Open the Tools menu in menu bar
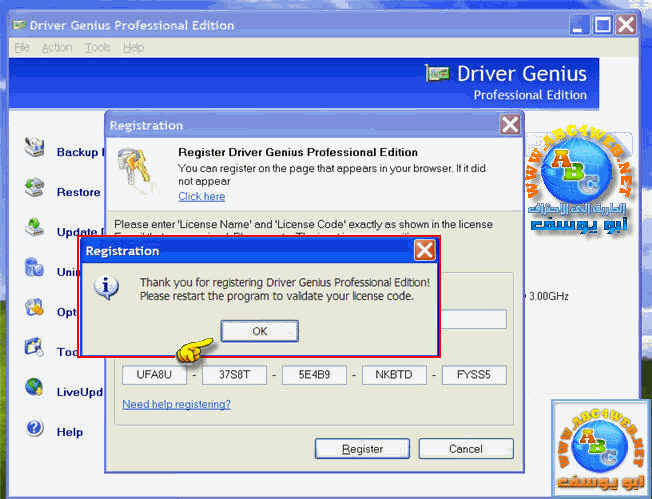 click(x=97, y=47)
